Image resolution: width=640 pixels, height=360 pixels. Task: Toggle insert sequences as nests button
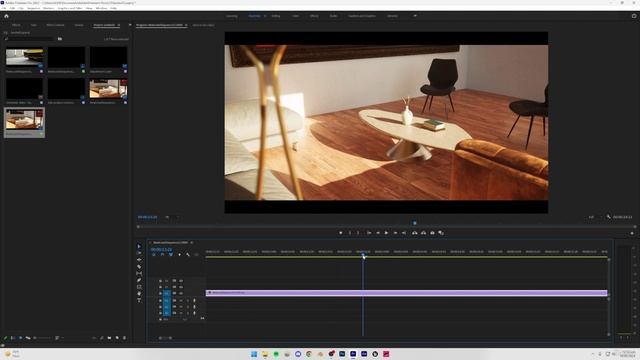pos(153,255)
